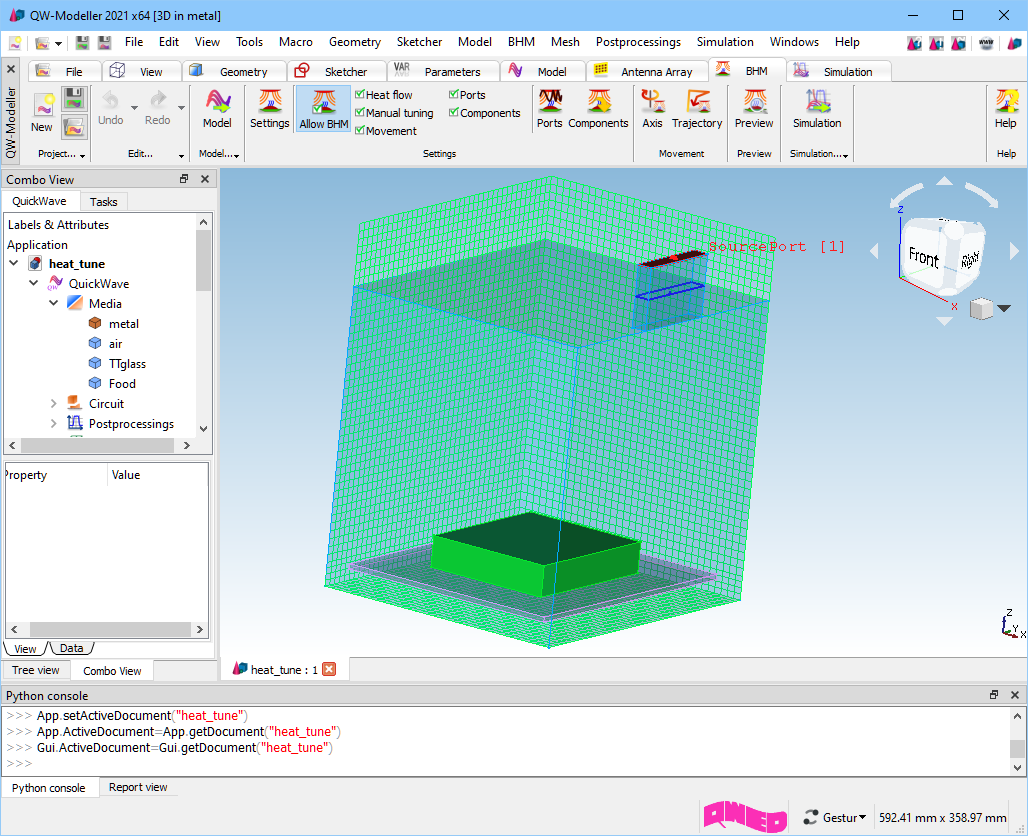The width and height of the screenshot is (1028, 836).
Task: Select the Movement Trajectory tool
Action: pos(697,109)
